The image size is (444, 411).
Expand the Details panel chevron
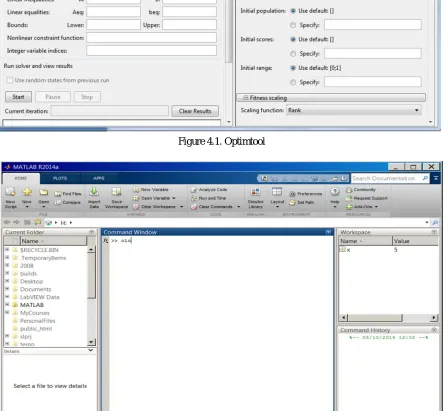click(91, 351)
